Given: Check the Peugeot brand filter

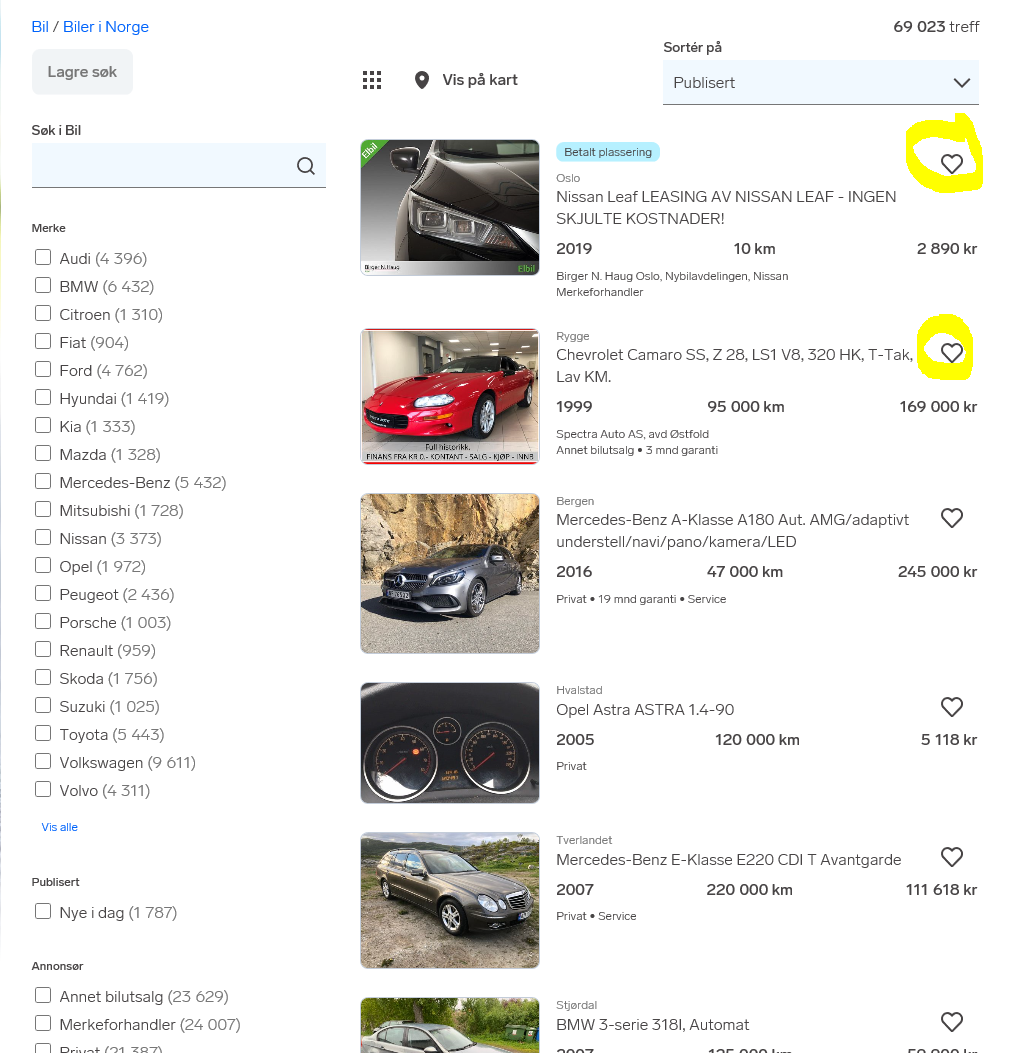Looking at the screenshot, I should pos(43,593).
